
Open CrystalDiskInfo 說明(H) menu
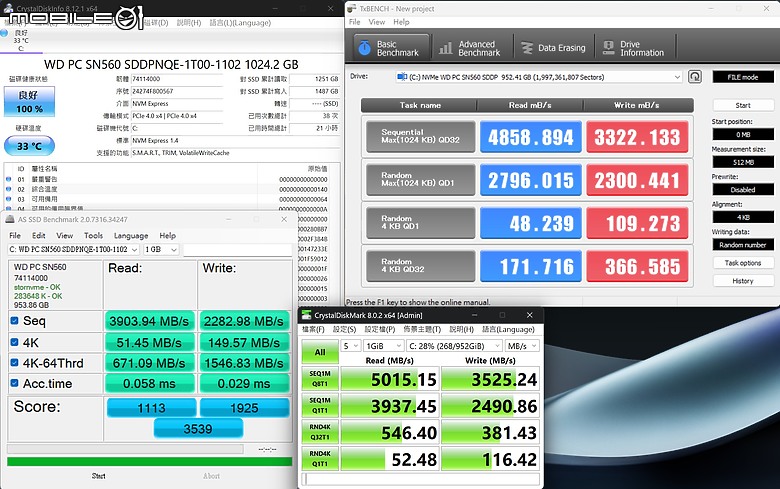tap(189, 23)
